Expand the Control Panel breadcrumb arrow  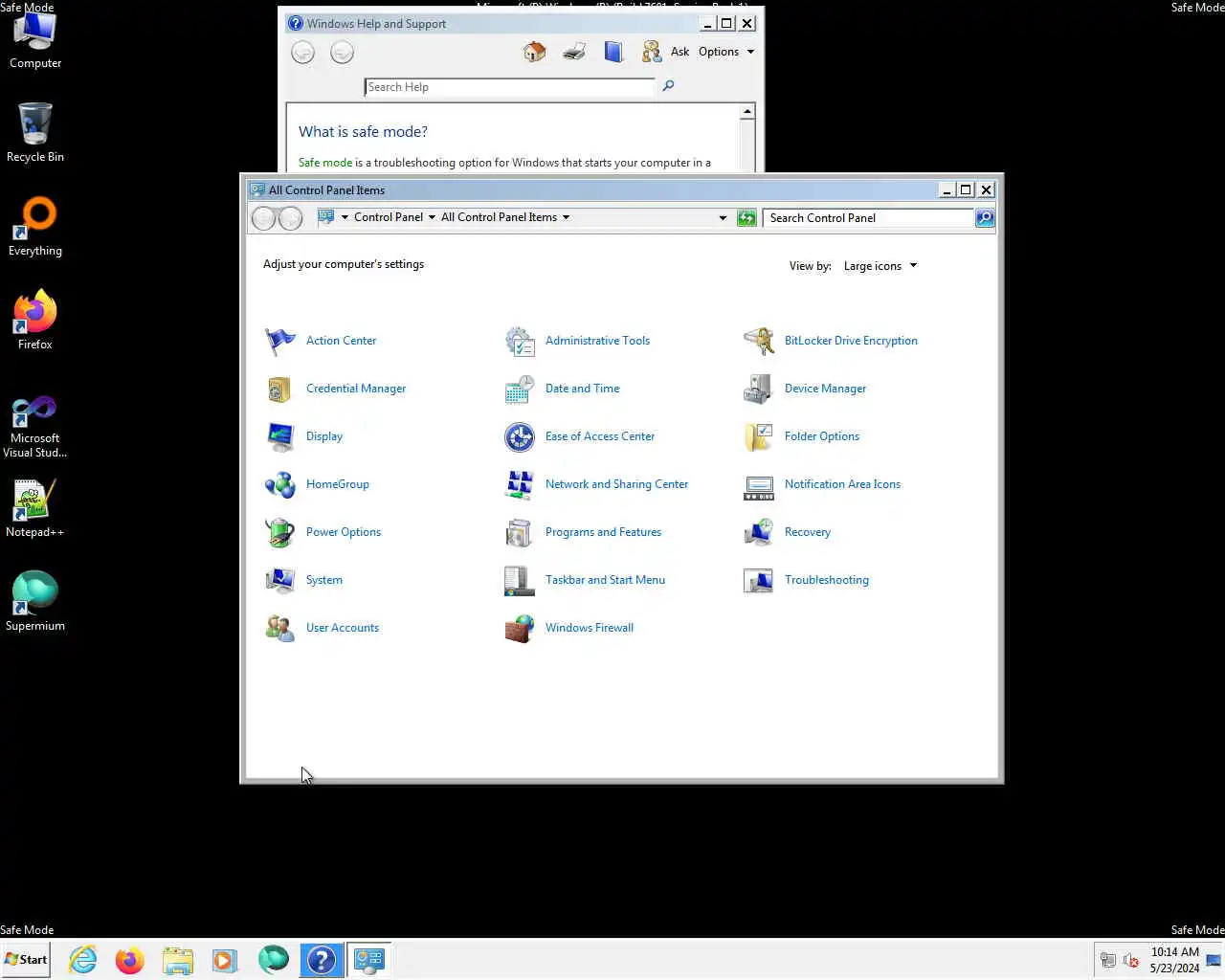432,217
